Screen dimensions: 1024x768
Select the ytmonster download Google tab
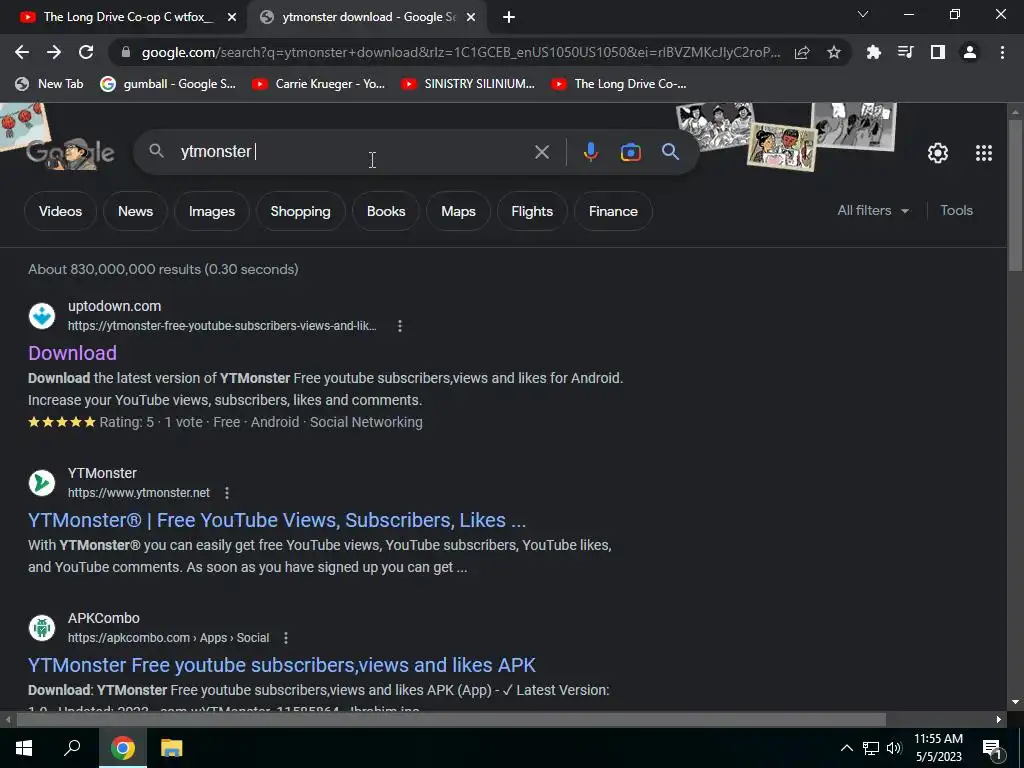(x=367, y=17)
